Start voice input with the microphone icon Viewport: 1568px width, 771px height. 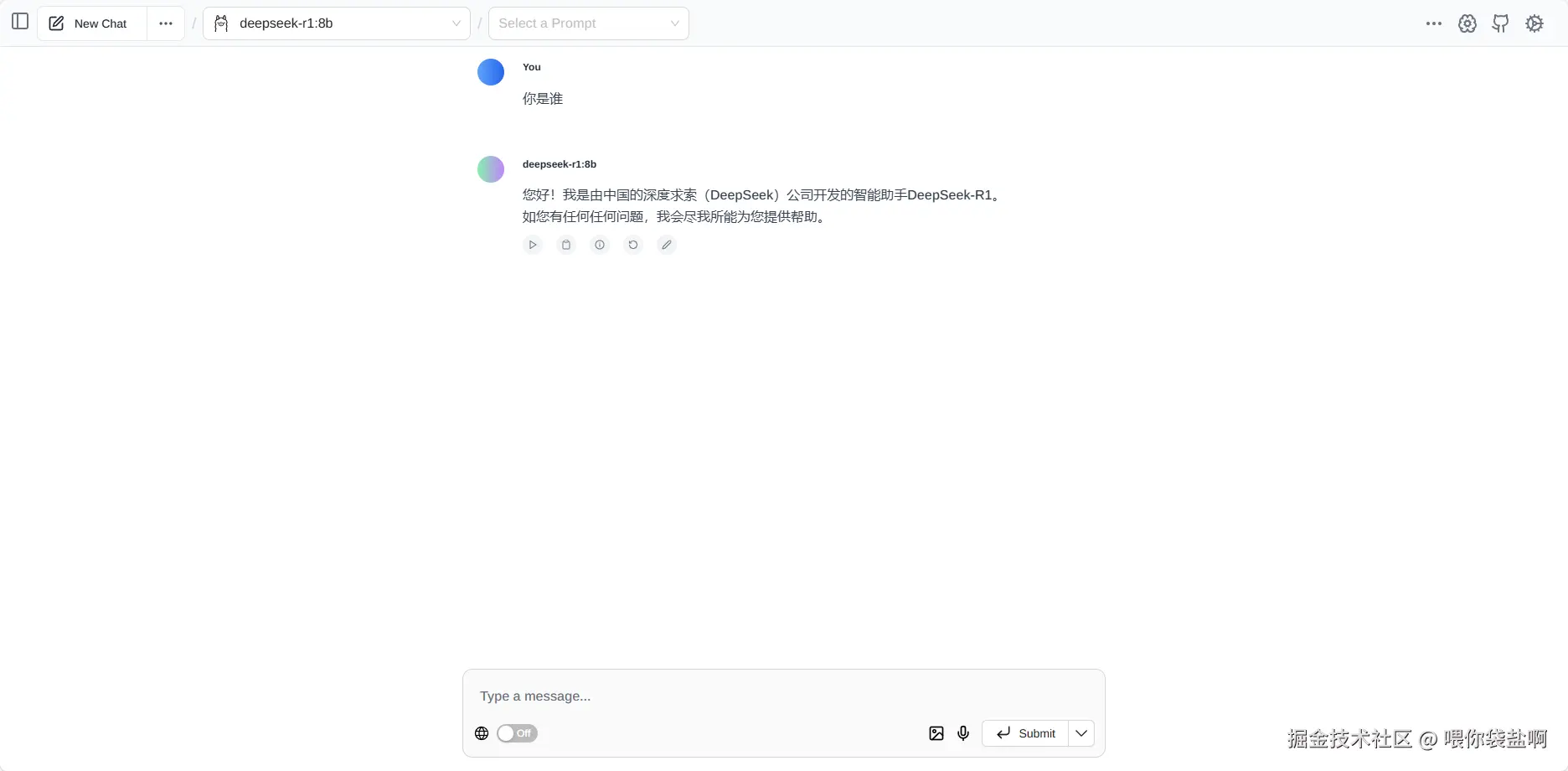pyautogui.click(x=963, y=733)
